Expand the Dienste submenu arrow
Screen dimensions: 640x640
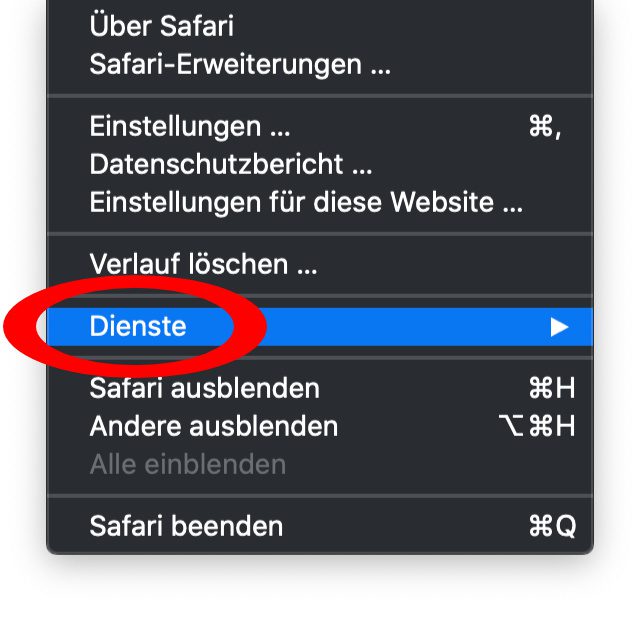tap(560, 327)
